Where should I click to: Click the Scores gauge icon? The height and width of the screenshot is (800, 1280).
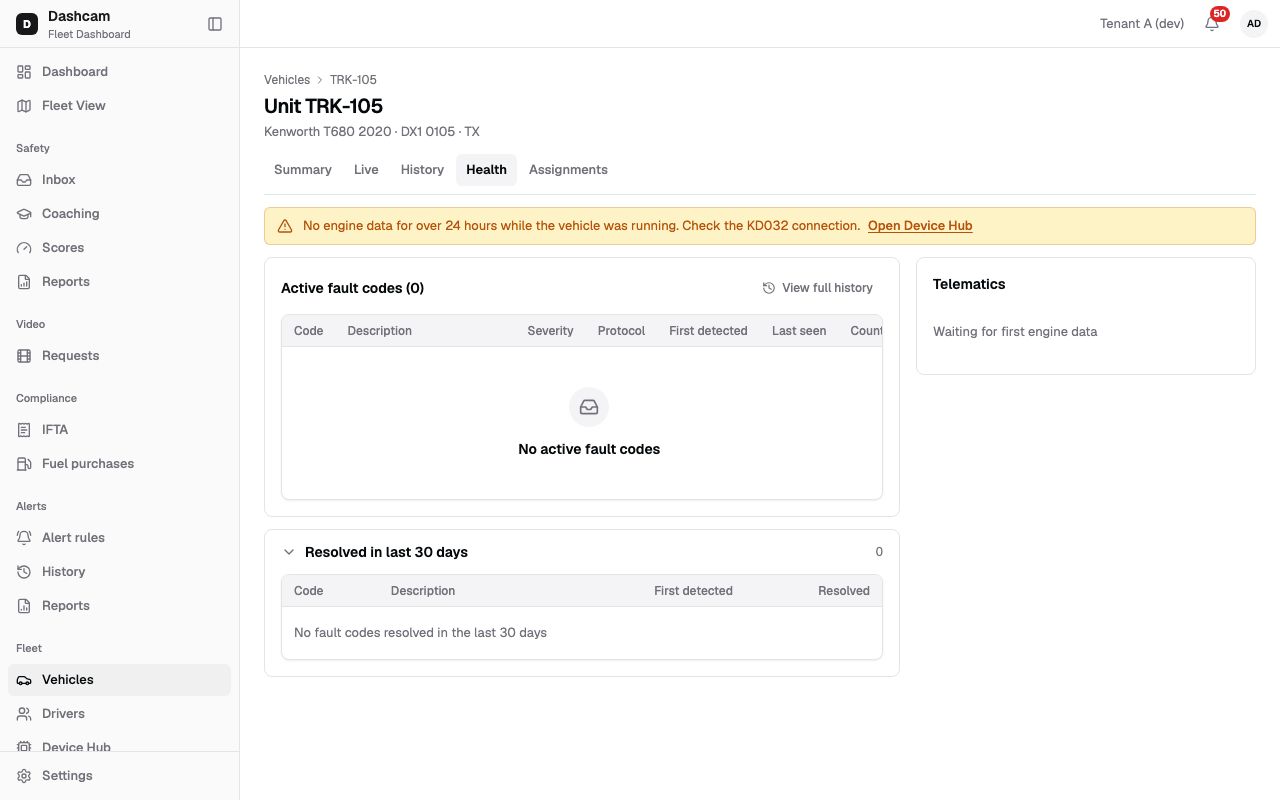[24, 248]
